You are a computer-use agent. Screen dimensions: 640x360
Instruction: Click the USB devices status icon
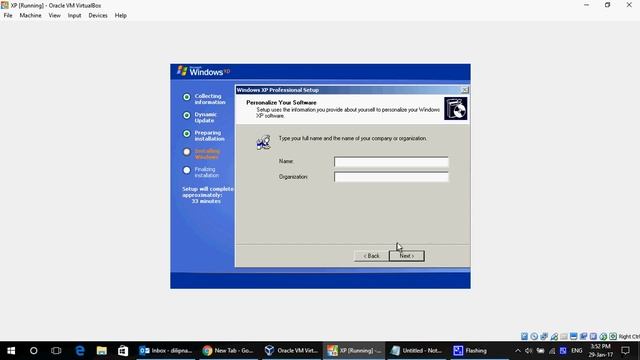[554, 336]
